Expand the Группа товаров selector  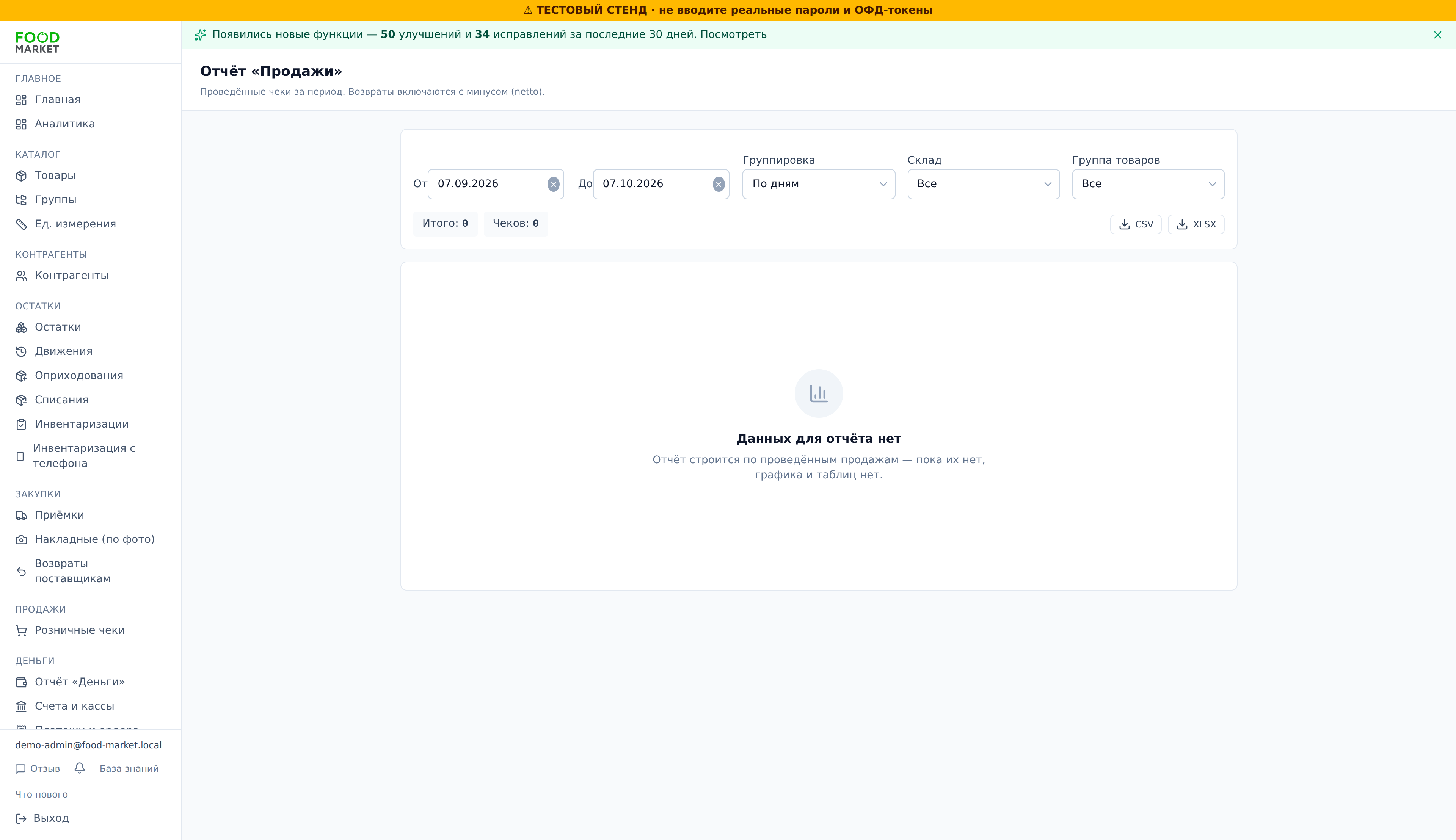(x=1148, y=184)
